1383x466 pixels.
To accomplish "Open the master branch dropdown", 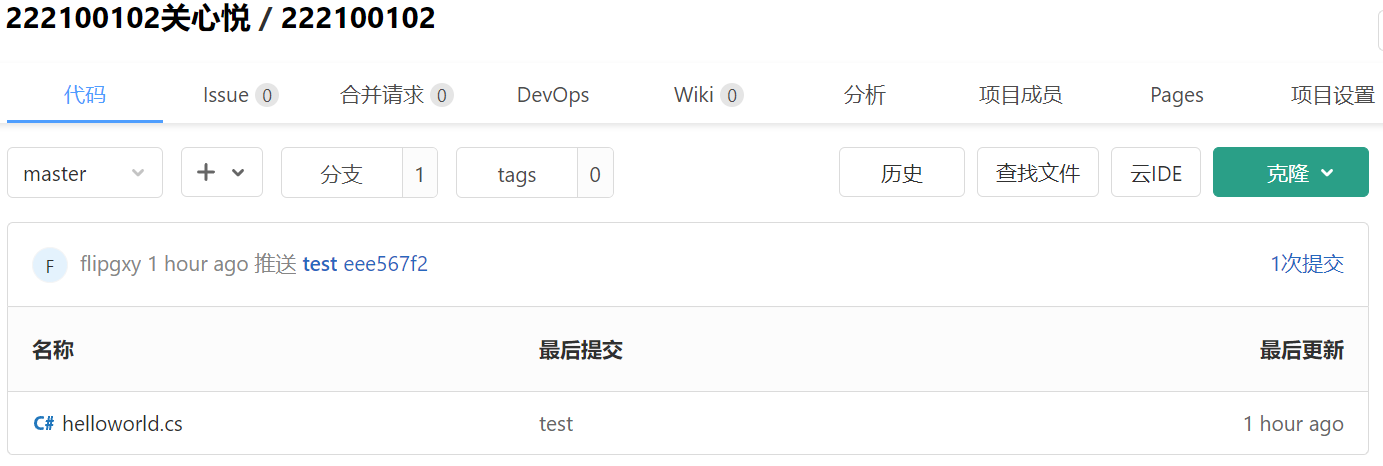I will [x=85, y=173].
